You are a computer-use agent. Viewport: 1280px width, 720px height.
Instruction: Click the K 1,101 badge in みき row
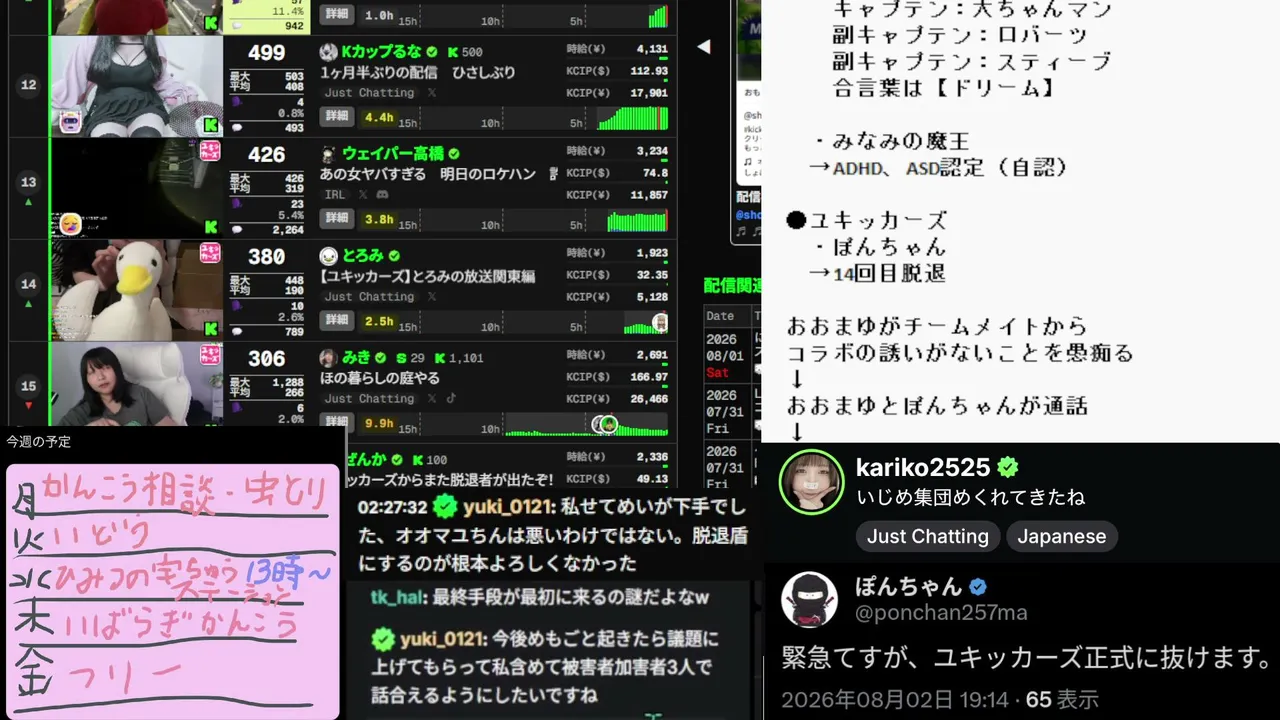458,358
